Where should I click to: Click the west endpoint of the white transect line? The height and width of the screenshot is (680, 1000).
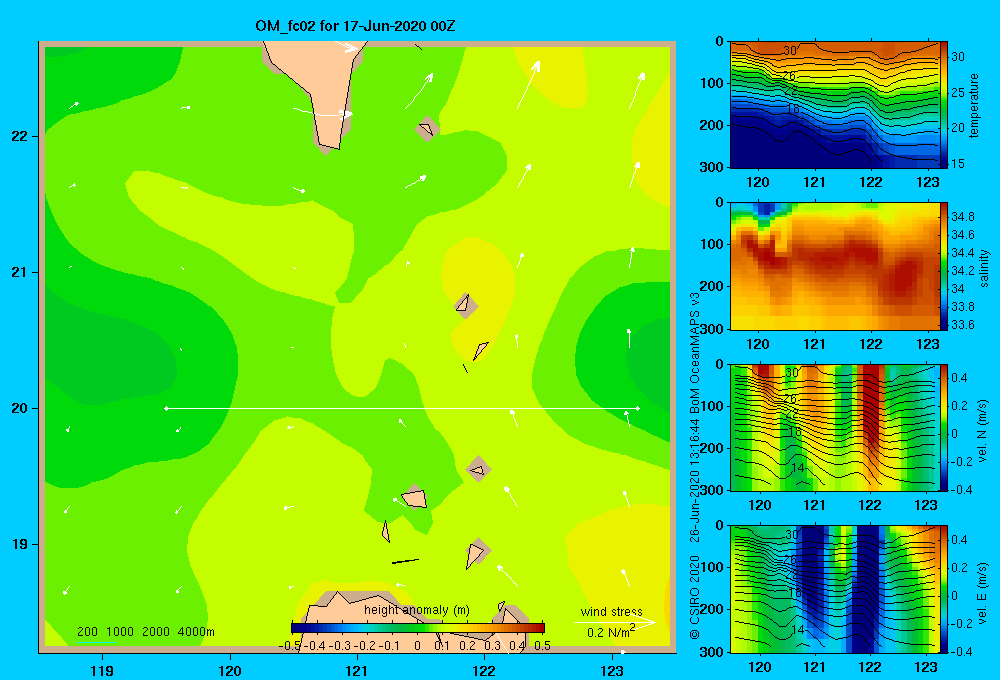[166, 408]
